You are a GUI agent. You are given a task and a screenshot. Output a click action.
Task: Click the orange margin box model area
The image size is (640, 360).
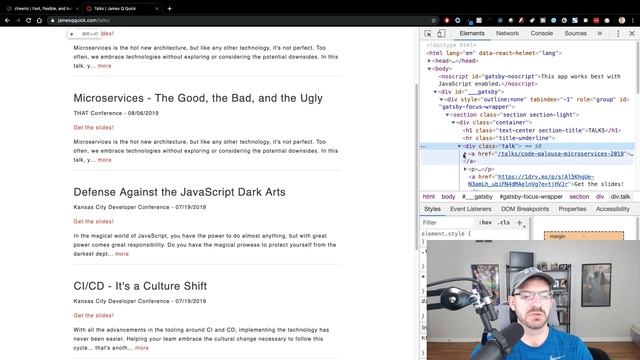(x=584, y=236)
